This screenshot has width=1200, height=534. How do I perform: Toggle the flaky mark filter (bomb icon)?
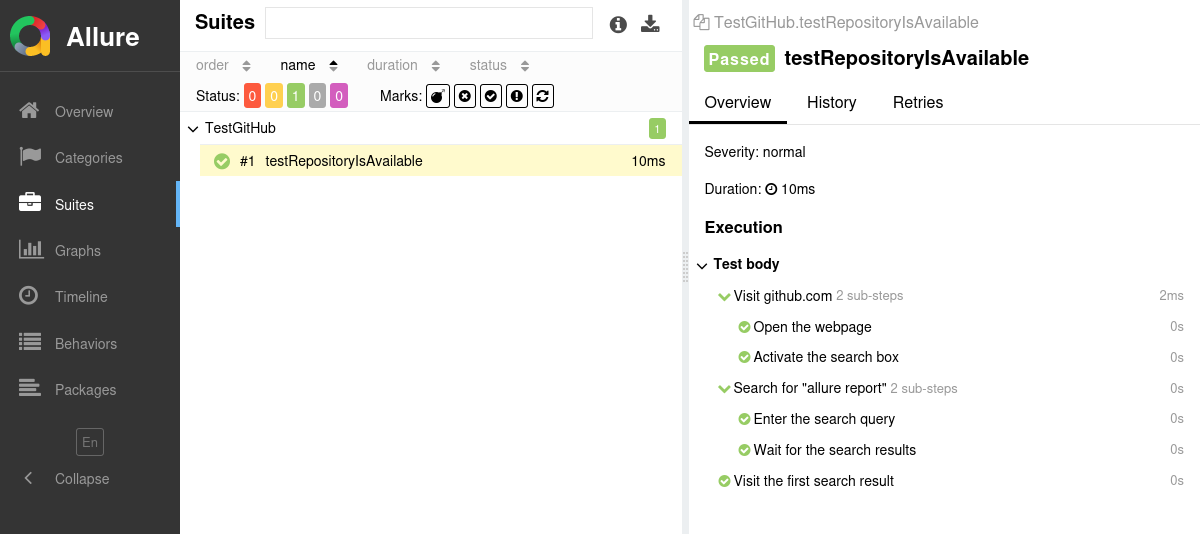coord(438,96)
